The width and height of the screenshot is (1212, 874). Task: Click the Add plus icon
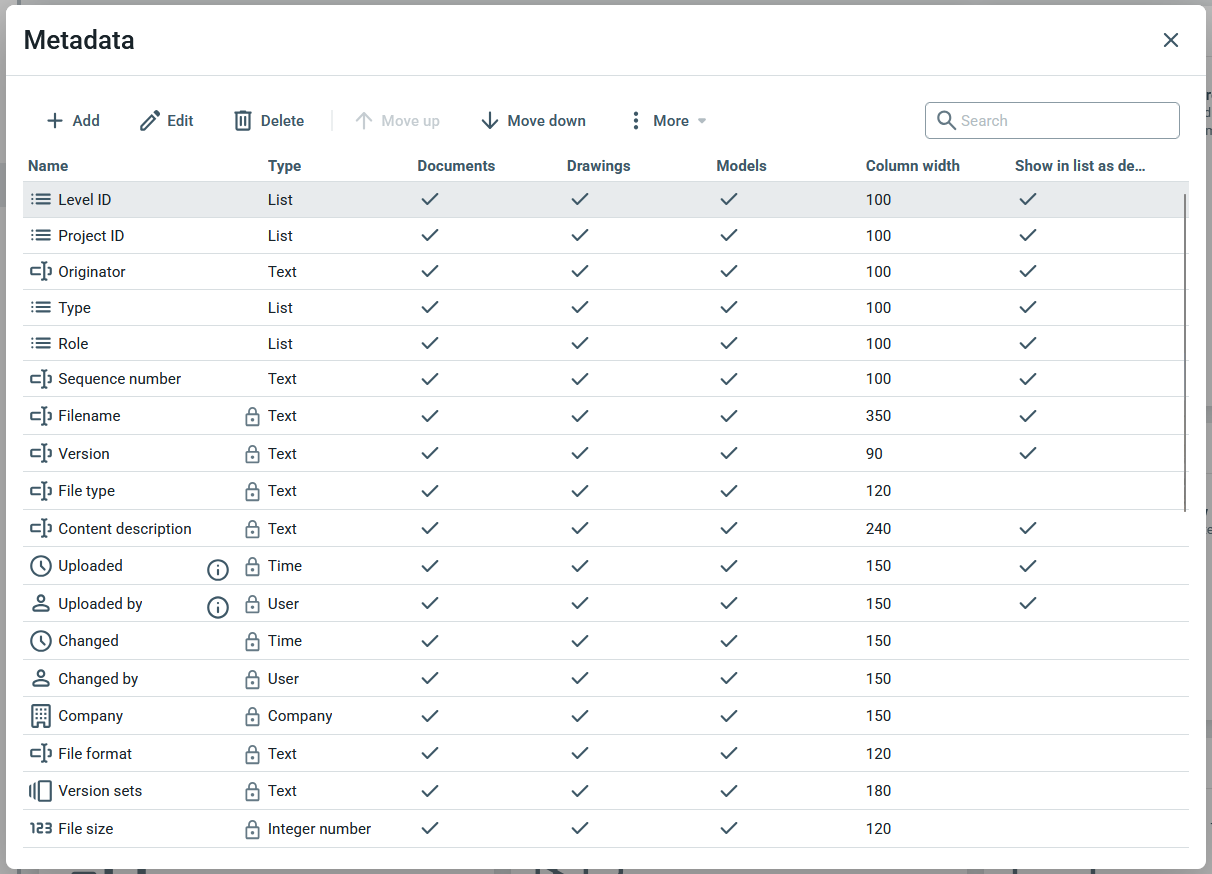click(x=55, y=121)
